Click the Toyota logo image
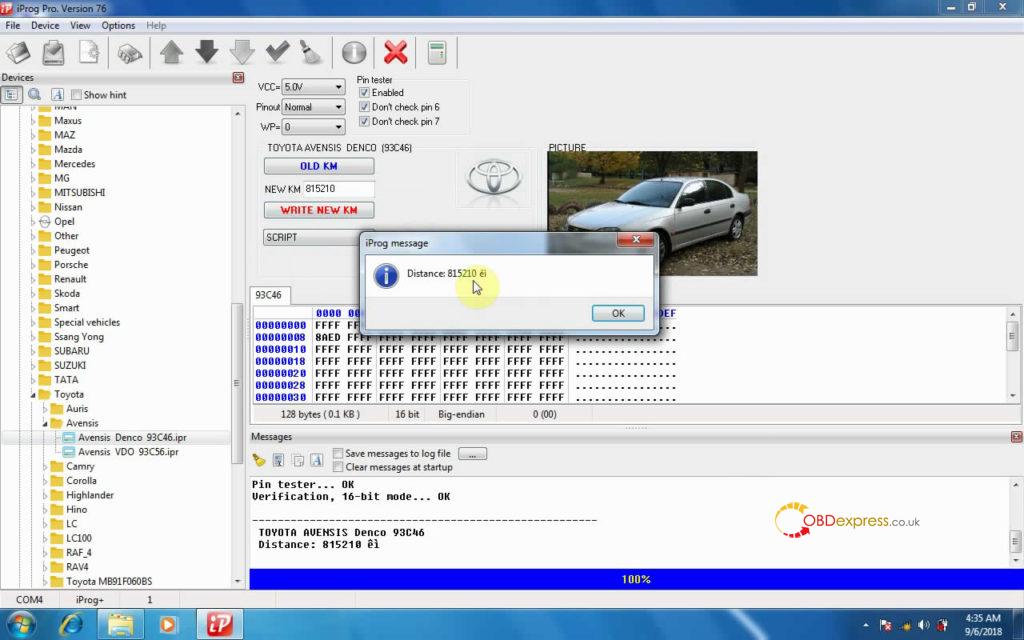 click(493, 178)
